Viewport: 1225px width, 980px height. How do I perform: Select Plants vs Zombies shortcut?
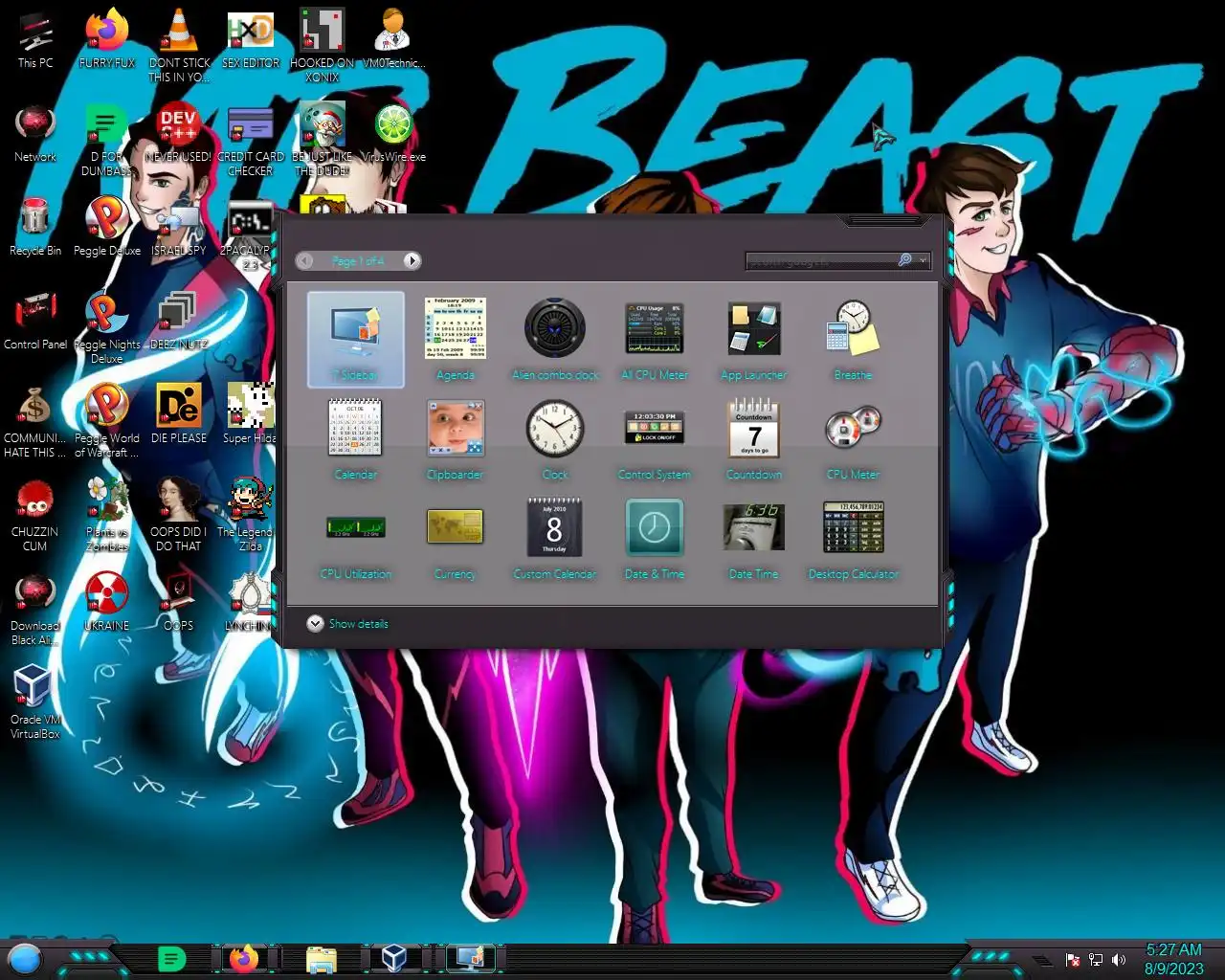107,516
